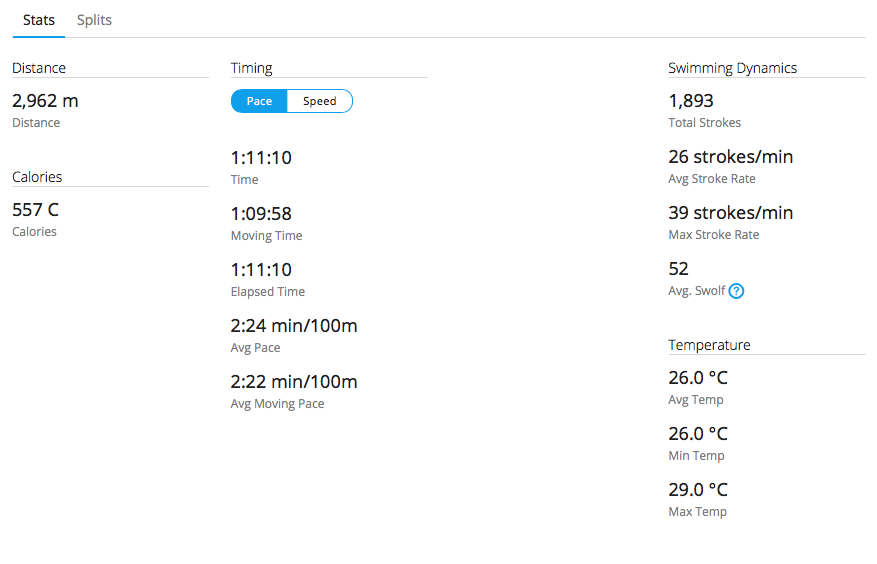Click the Temperature section heading

click(x=709, y=345)
